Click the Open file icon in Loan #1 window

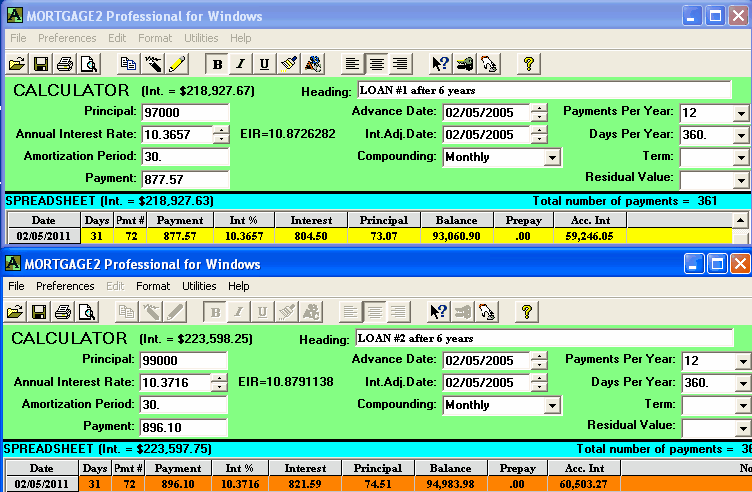tap(17, 63)
